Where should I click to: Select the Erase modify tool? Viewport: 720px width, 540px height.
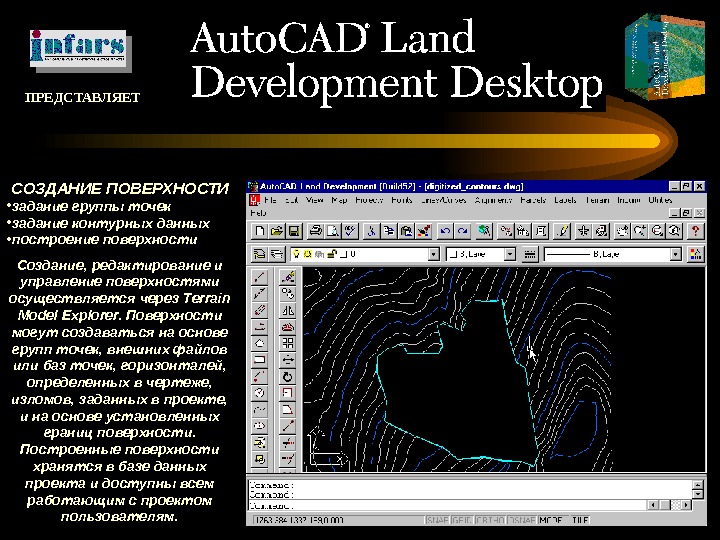(288, 276)
